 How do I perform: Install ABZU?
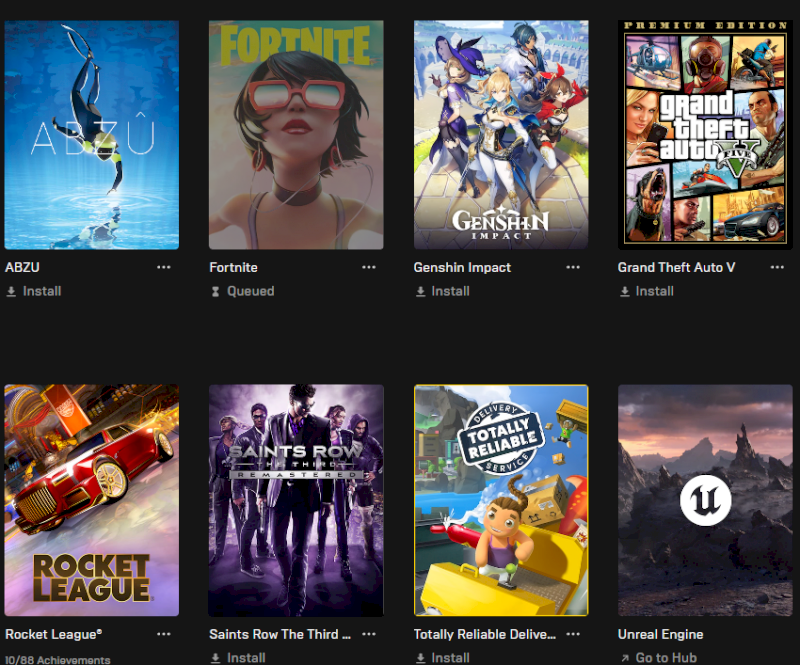(42, 291)
